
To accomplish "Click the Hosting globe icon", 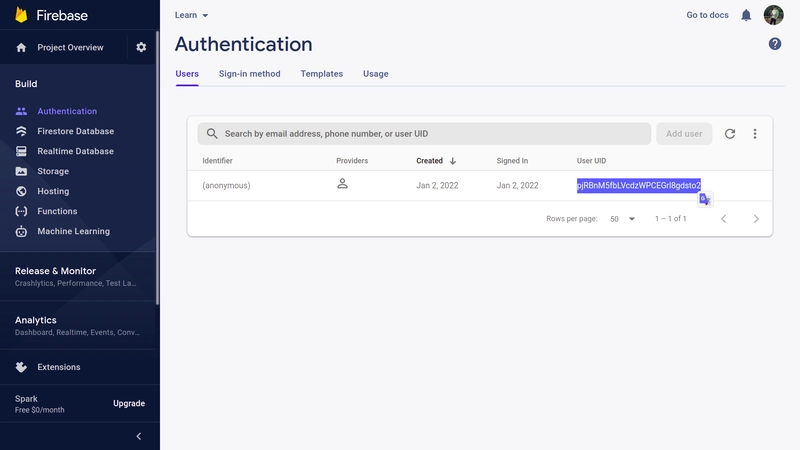I will pos(21,191).
